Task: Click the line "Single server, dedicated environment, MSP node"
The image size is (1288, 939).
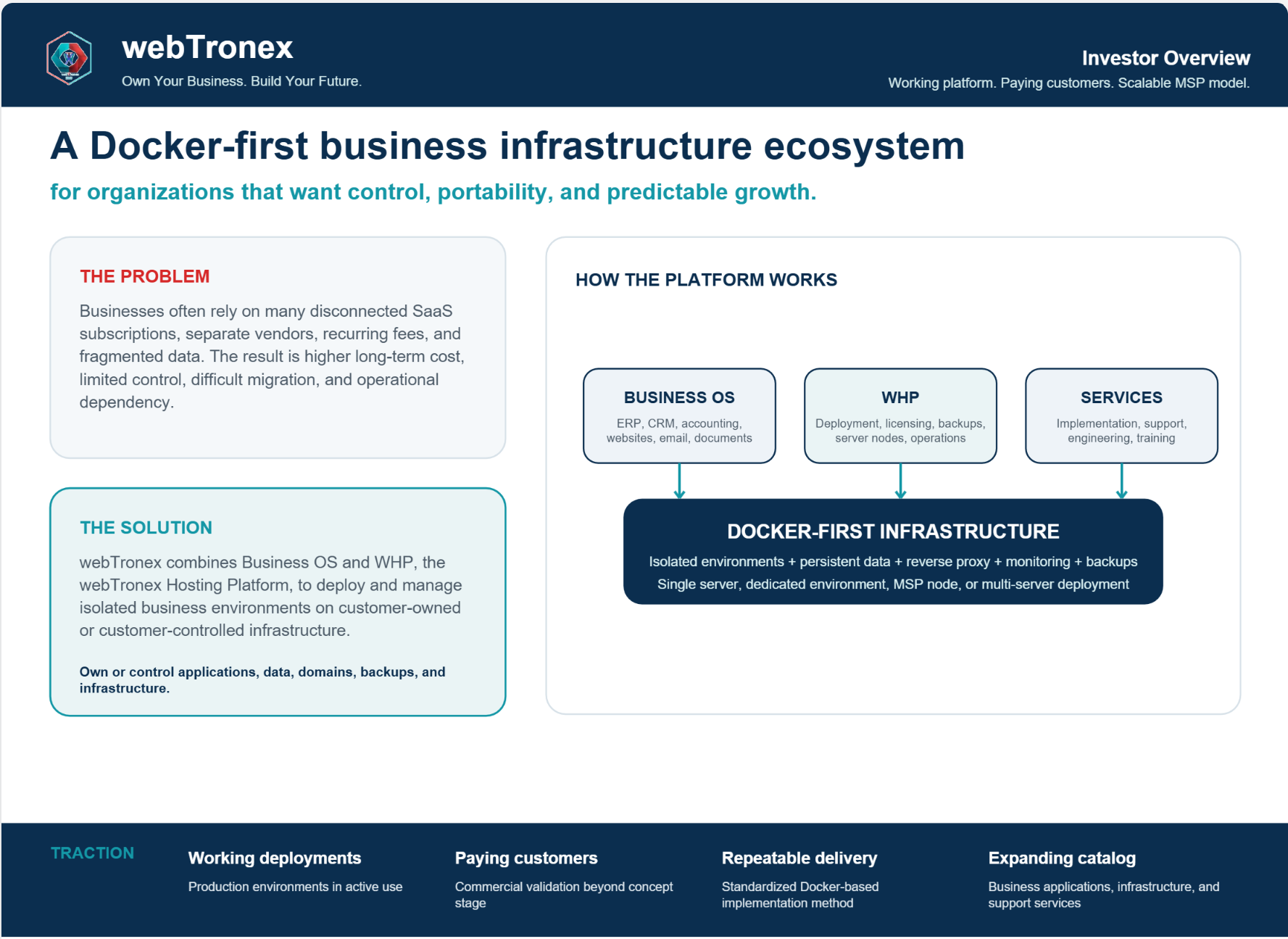Action: pyautogui.click(x=893, y=584)
